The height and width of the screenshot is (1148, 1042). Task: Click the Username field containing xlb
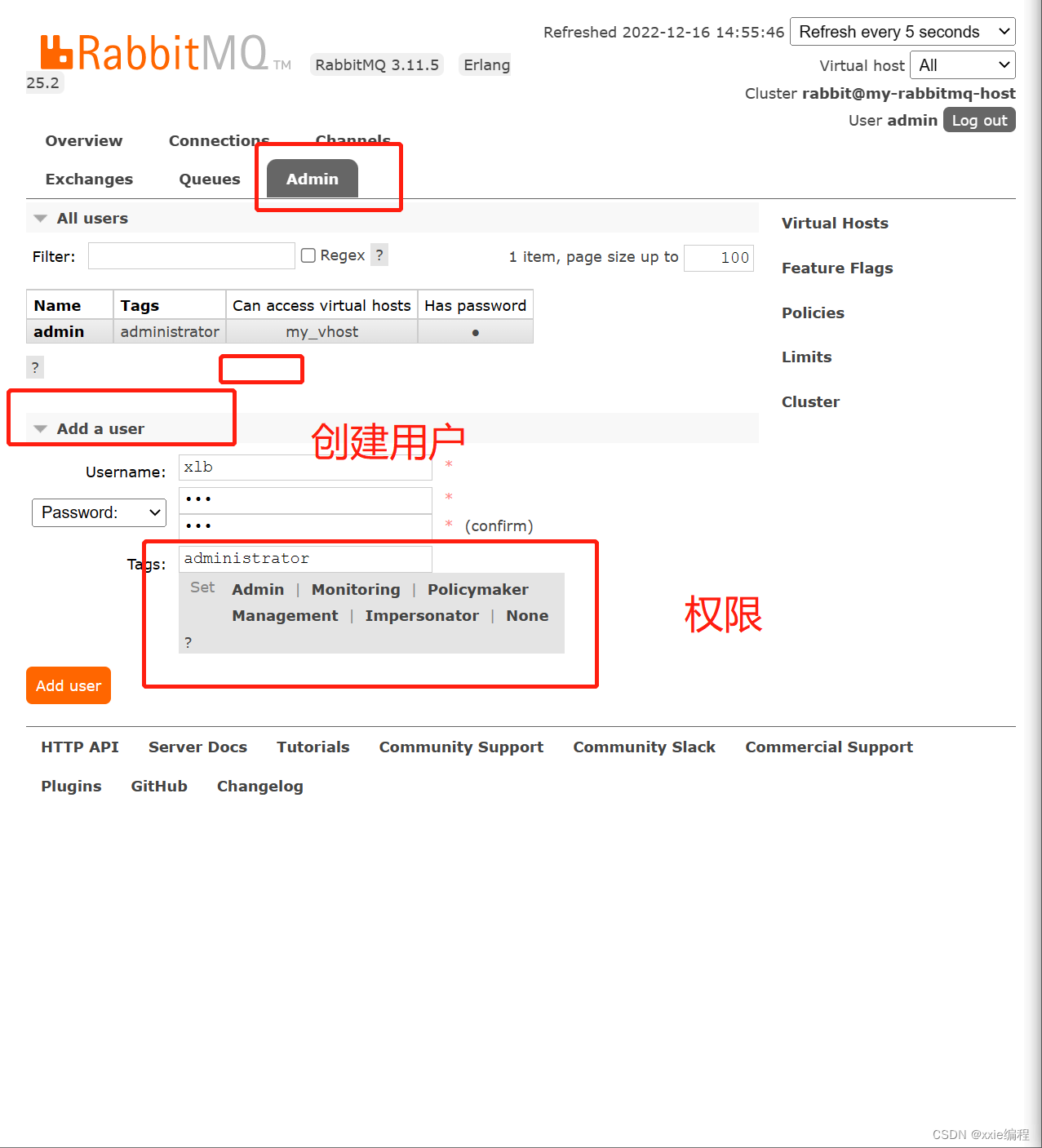click(305, 468)
